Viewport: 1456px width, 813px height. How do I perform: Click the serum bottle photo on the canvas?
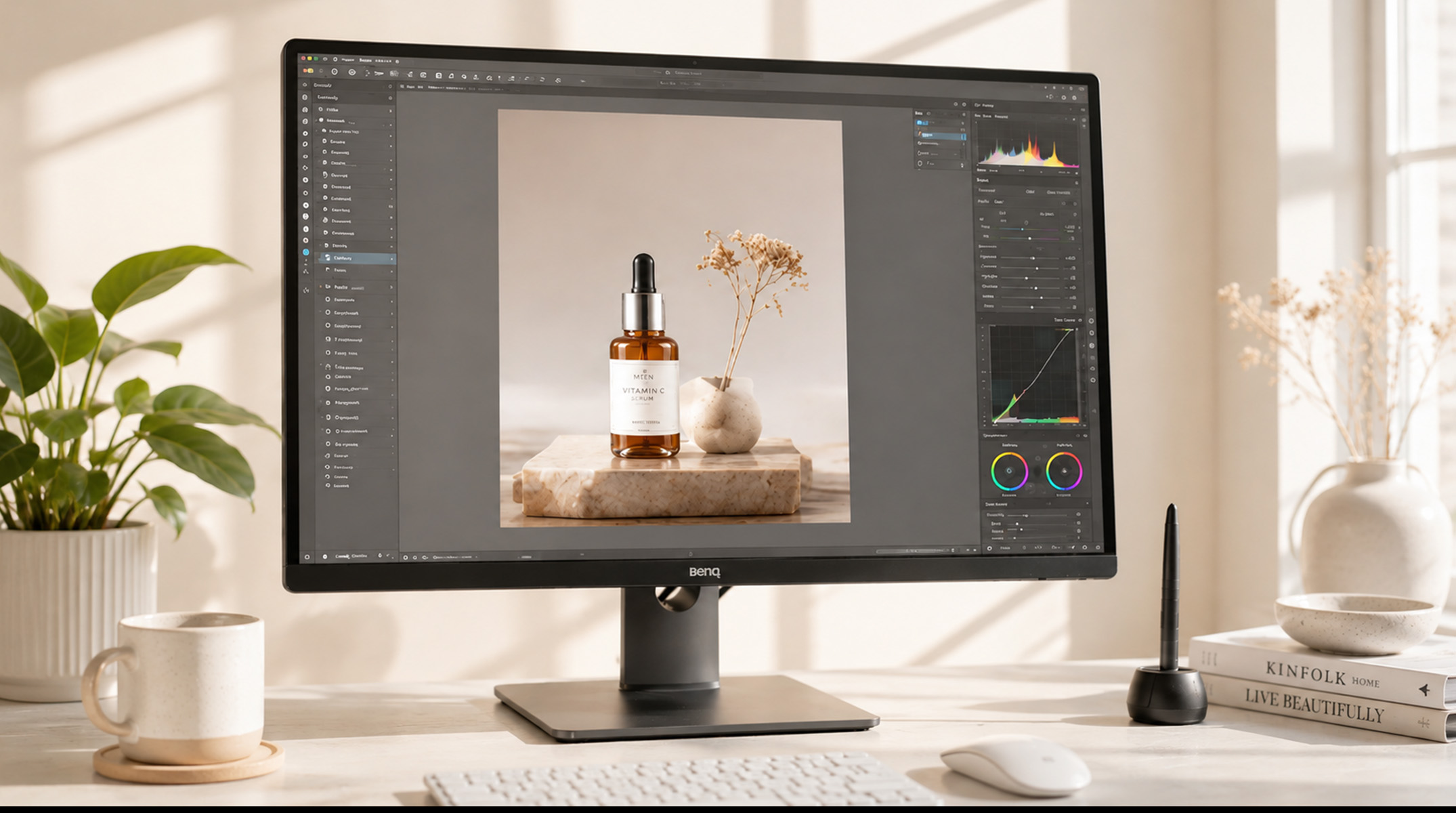(x=675, y=318)
